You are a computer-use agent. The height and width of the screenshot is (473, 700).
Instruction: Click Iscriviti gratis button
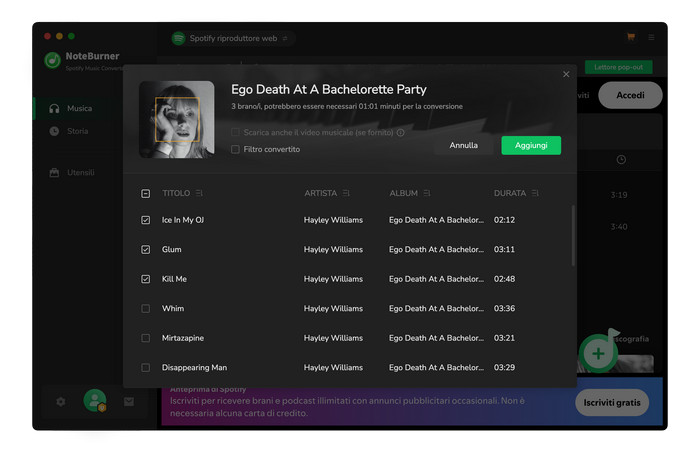point(612,402)
